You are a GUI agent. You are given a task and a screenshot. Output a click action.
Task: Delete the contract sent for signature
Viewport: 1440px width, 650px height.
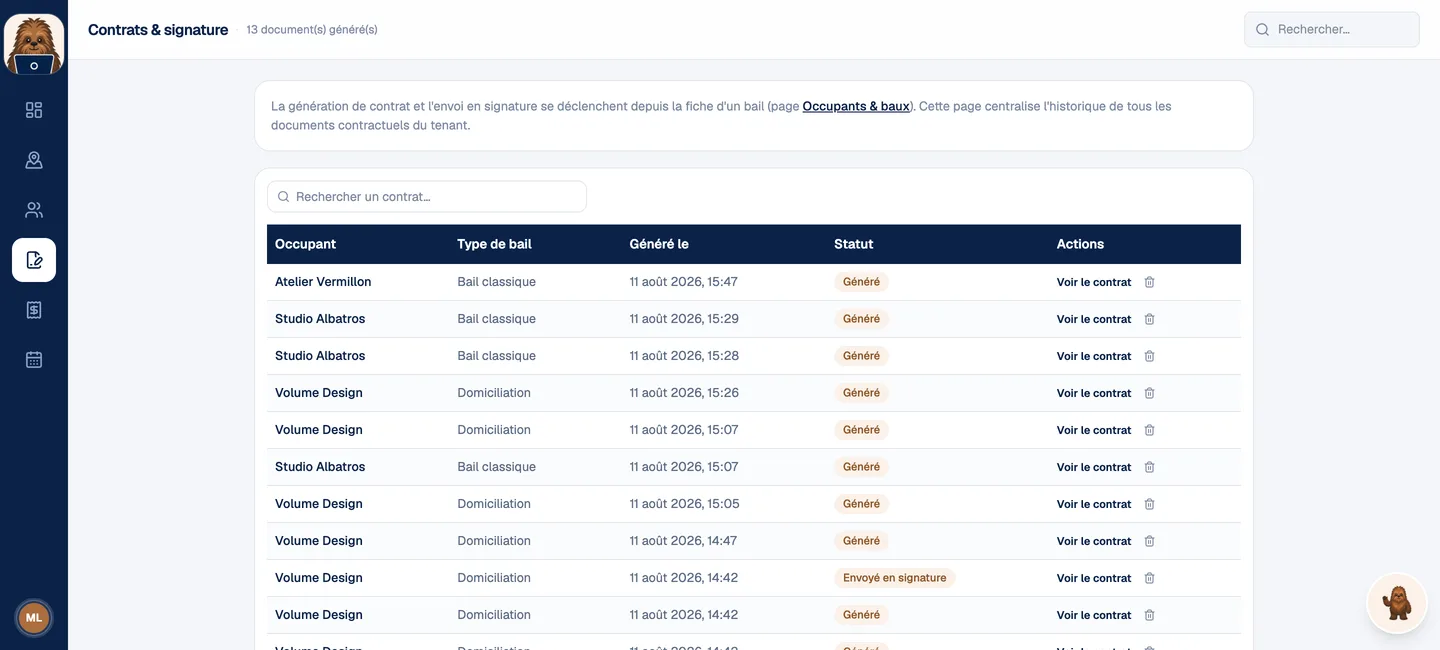(x=1149, y=578)
